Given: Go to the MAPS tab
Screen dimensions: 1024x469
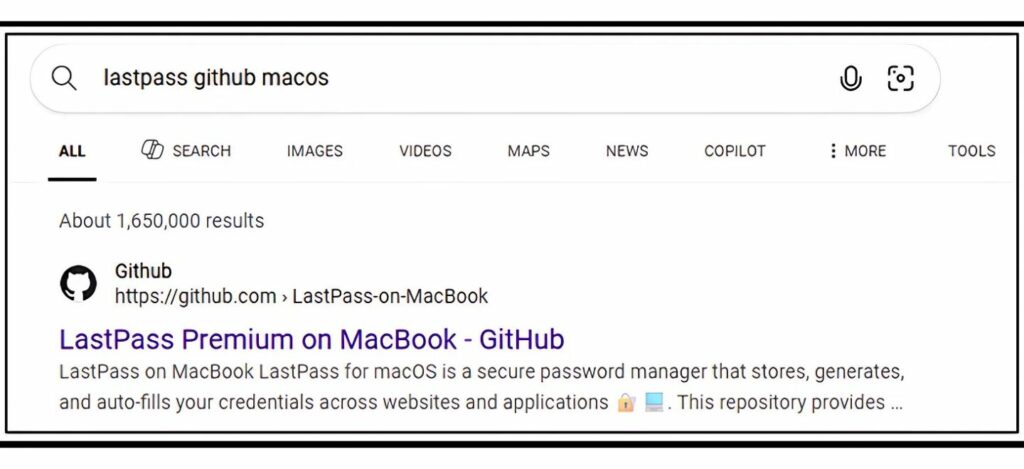Looking at the screenshot, I should 528,151.
